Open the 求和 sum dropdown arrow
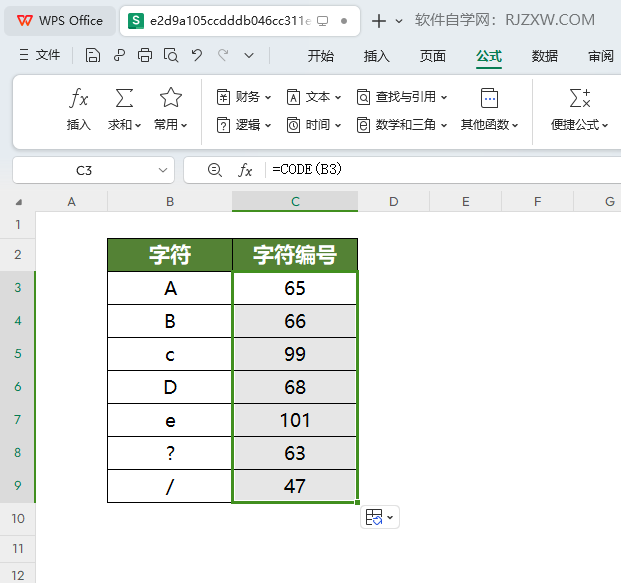The image size is (621, 583). click(x=138, y=126)
